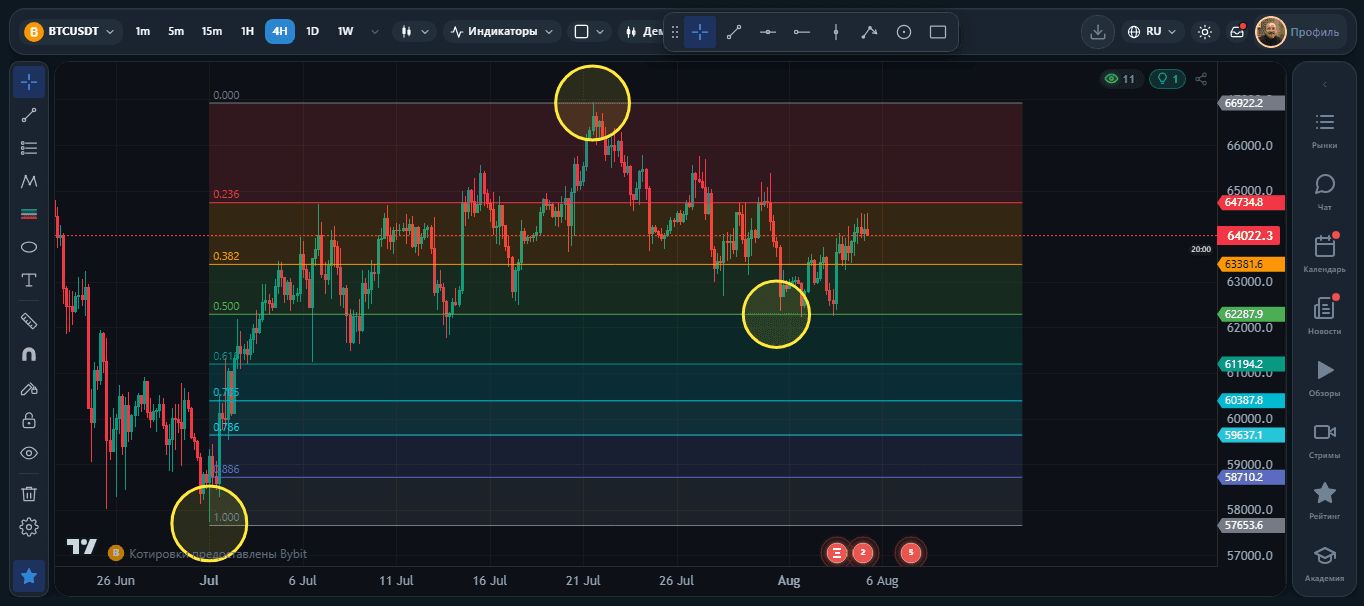Viewport: 1364px width, 606px height.
Task: Select the rectangle tool in floating toolbar
Action: point(938,32)
